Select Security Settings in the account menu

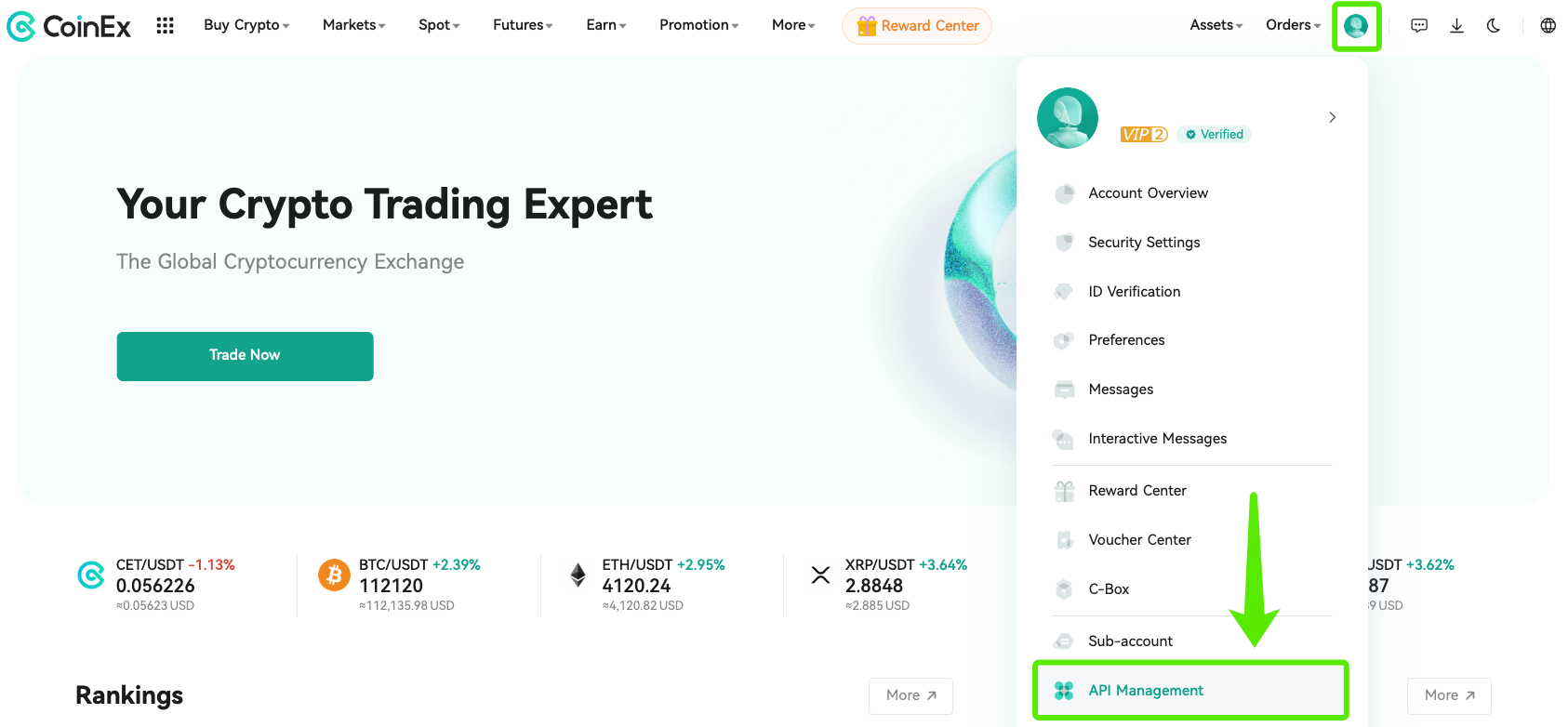1144,243
